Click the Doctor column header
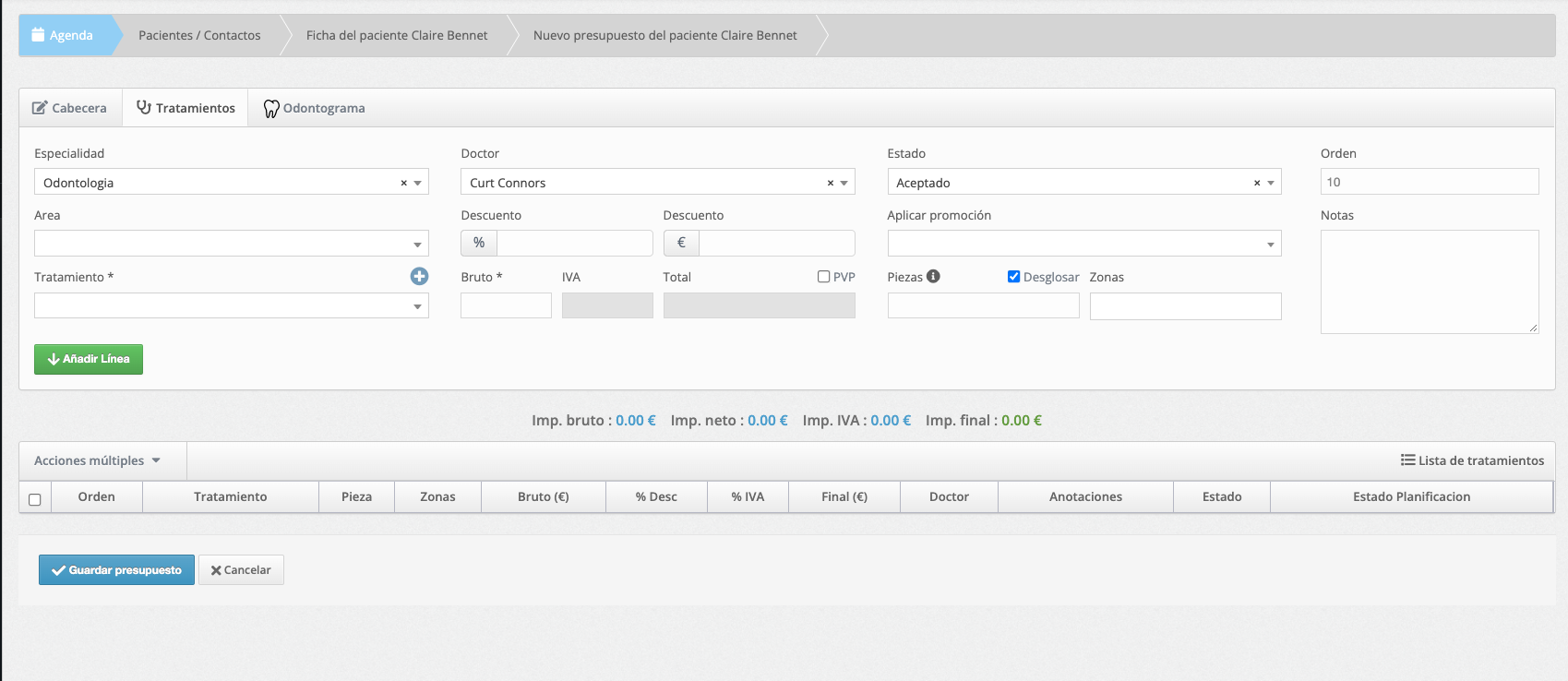The width and height of the screenshot is (1568, 681). 949,496
